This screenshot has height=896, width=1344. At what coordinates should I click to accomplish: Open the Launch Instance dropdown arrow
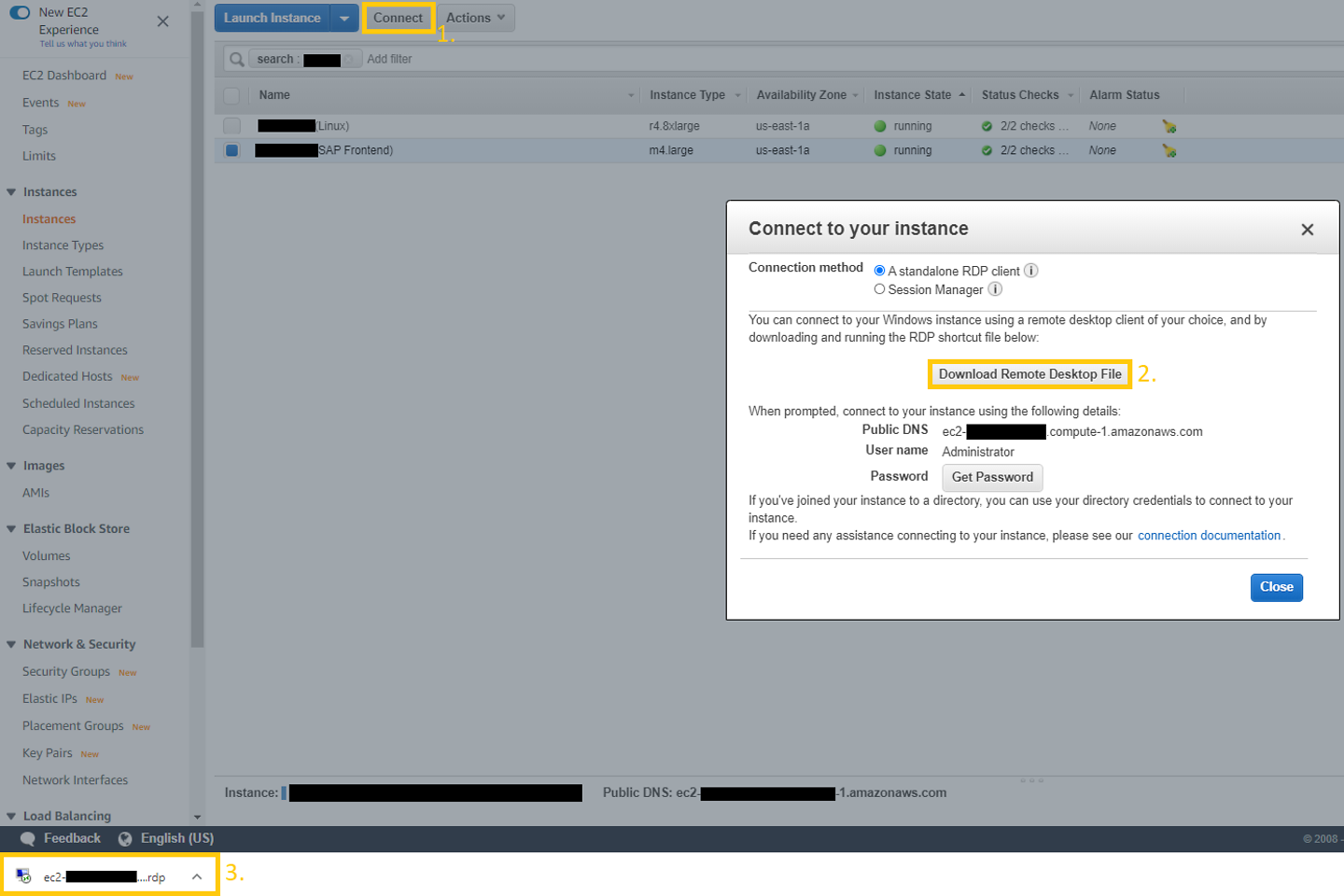(344, 18)
